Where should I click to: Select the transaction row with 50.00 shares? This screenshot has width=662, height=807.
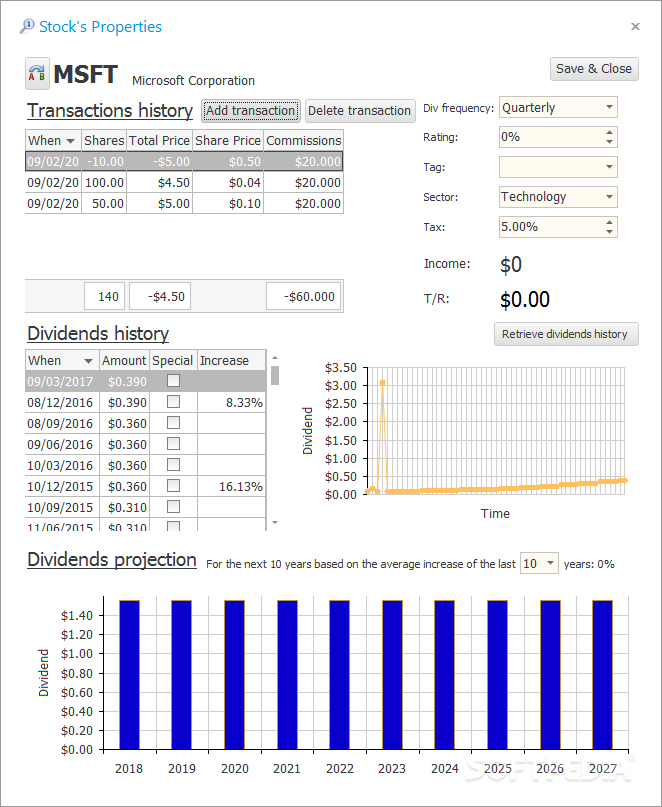click(x=184, y=203)
